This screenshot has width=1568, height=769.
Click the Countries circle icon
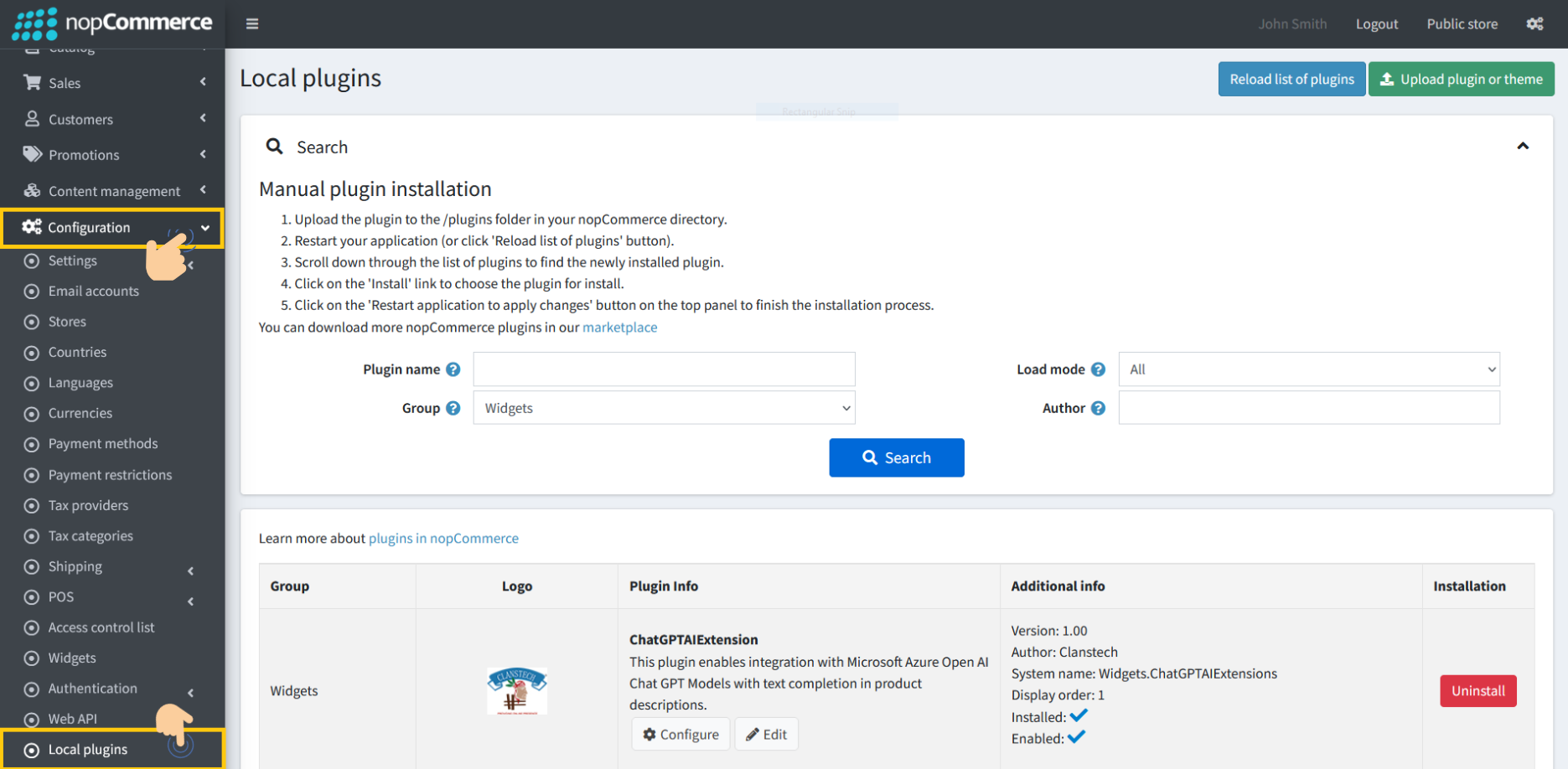[32, 353]
